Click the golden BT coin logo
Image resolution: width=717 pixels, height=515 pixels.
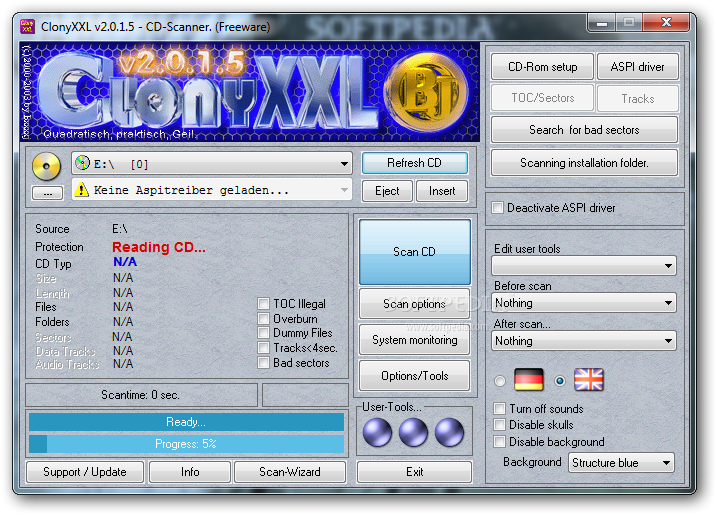pos(426,92)
